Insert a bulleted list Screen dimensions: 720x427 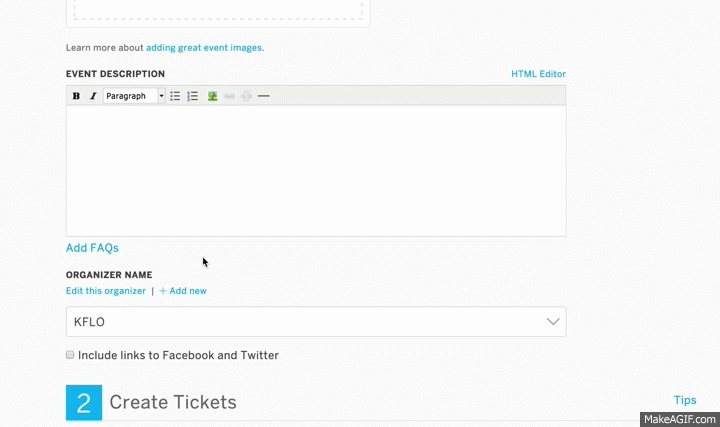click(175, 96)
